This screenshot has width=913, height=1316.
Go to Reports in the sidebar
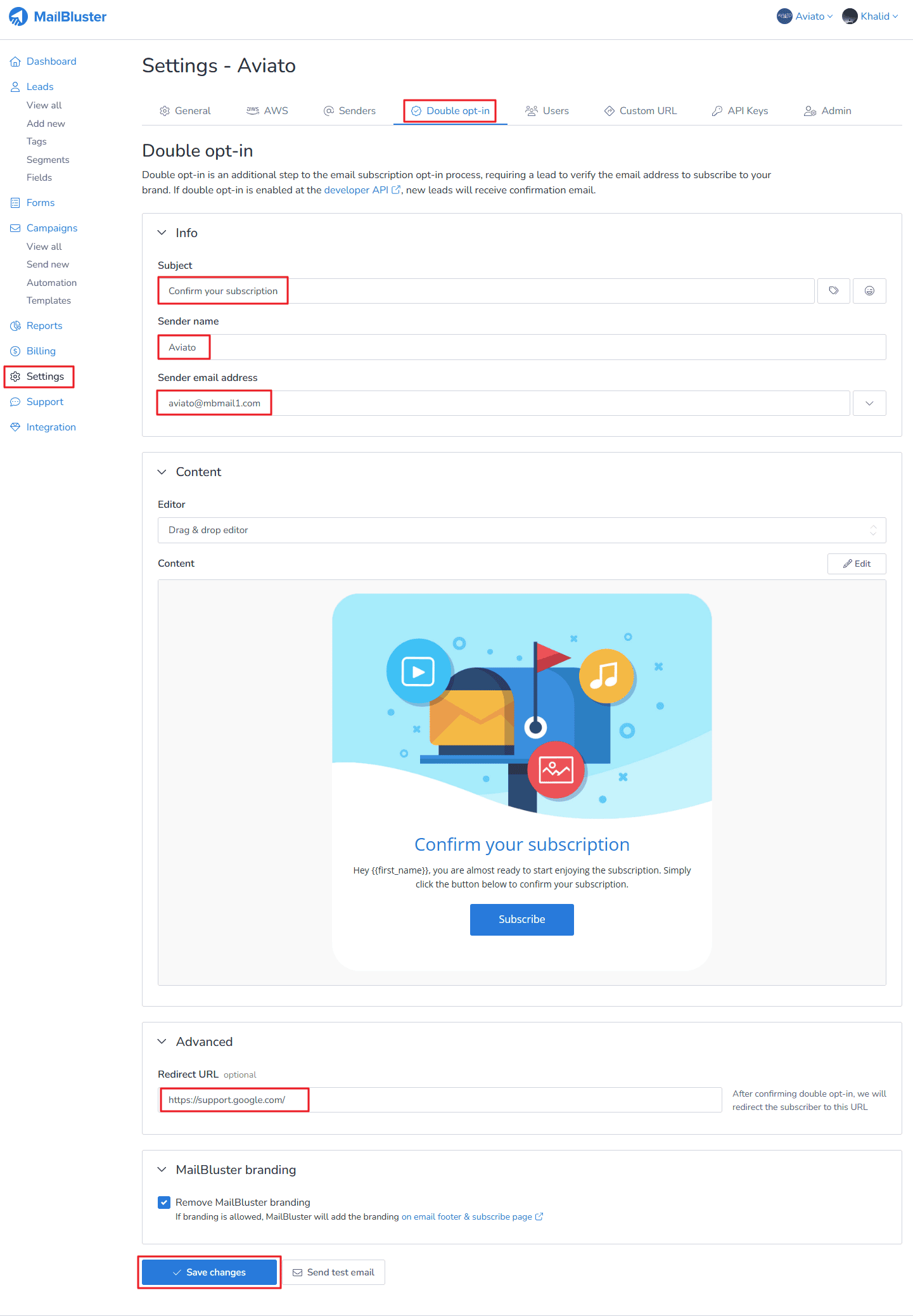[x=44, y=326]
